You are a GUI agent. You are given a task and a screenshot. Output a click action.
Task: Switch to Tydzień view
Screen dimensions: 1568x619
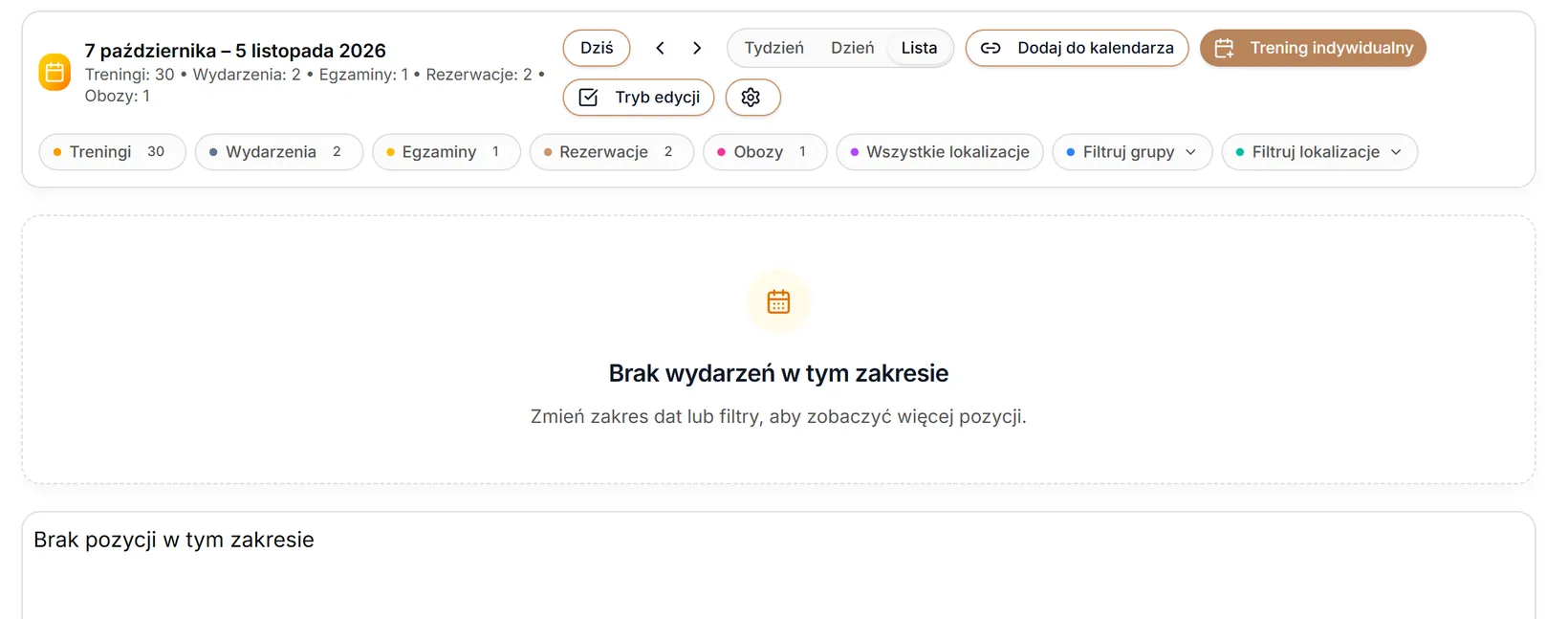pyautogui.click(x=774, y=48)
